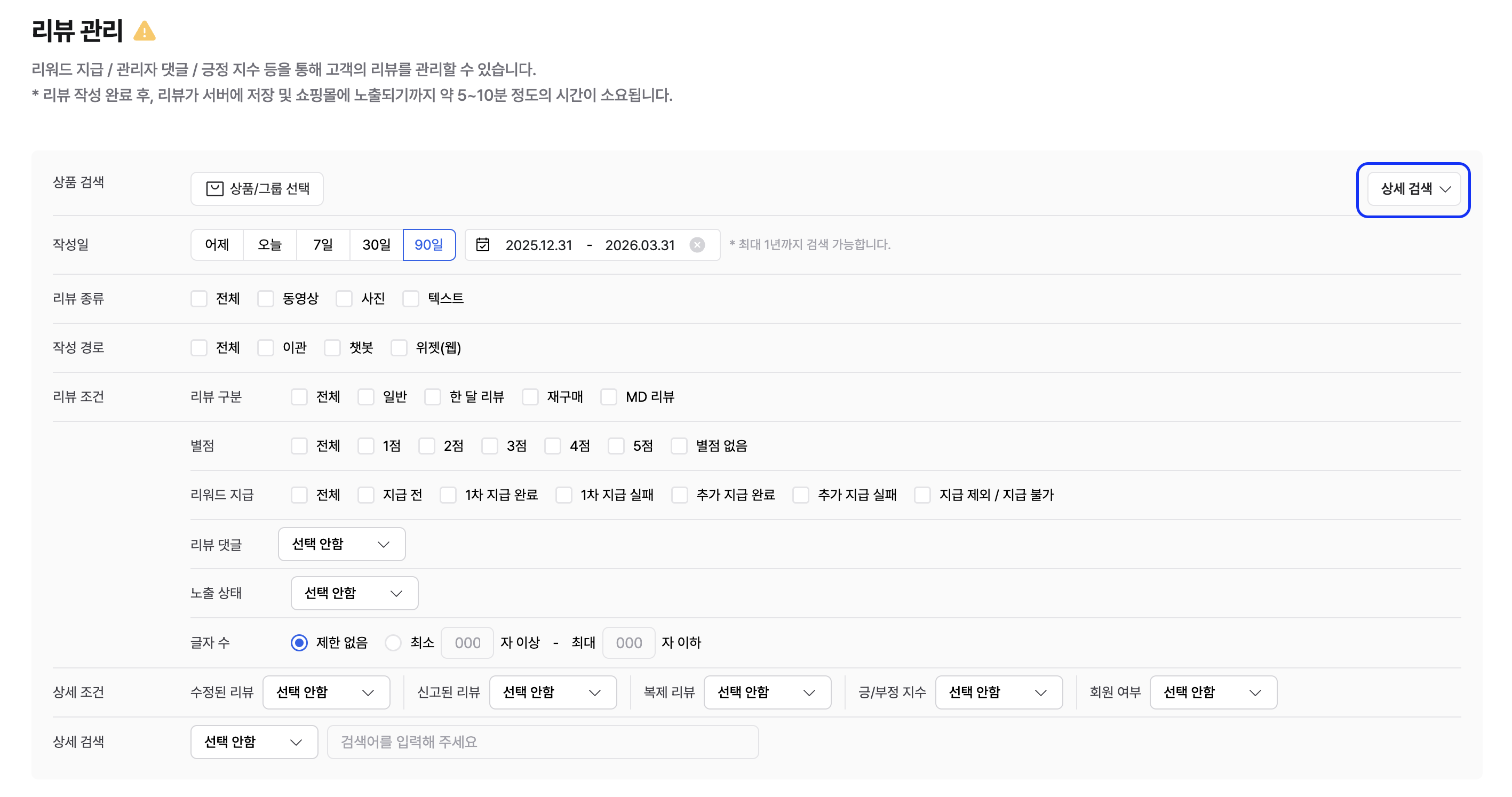The width and height of the screenshot is (1512, 797).
Task: Click the 검색어를 입력해 주세요 search field
Action: coord(543,743)
